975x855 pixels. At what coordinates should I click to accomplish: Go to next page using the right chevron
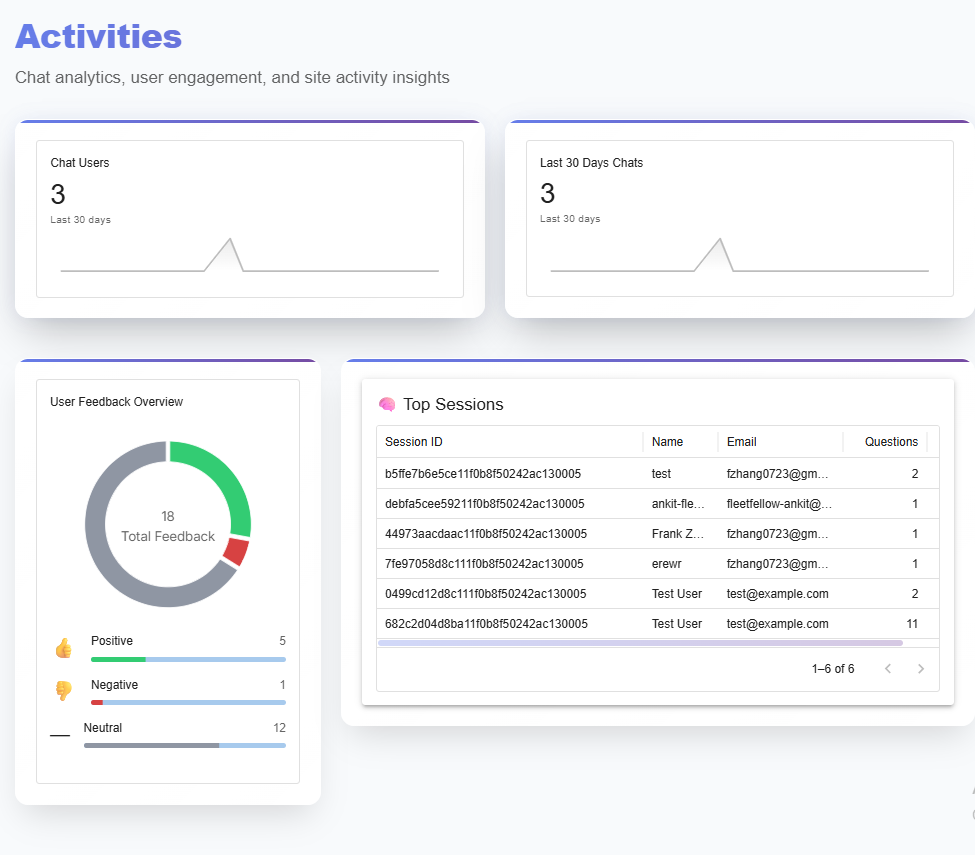[920, 669]
